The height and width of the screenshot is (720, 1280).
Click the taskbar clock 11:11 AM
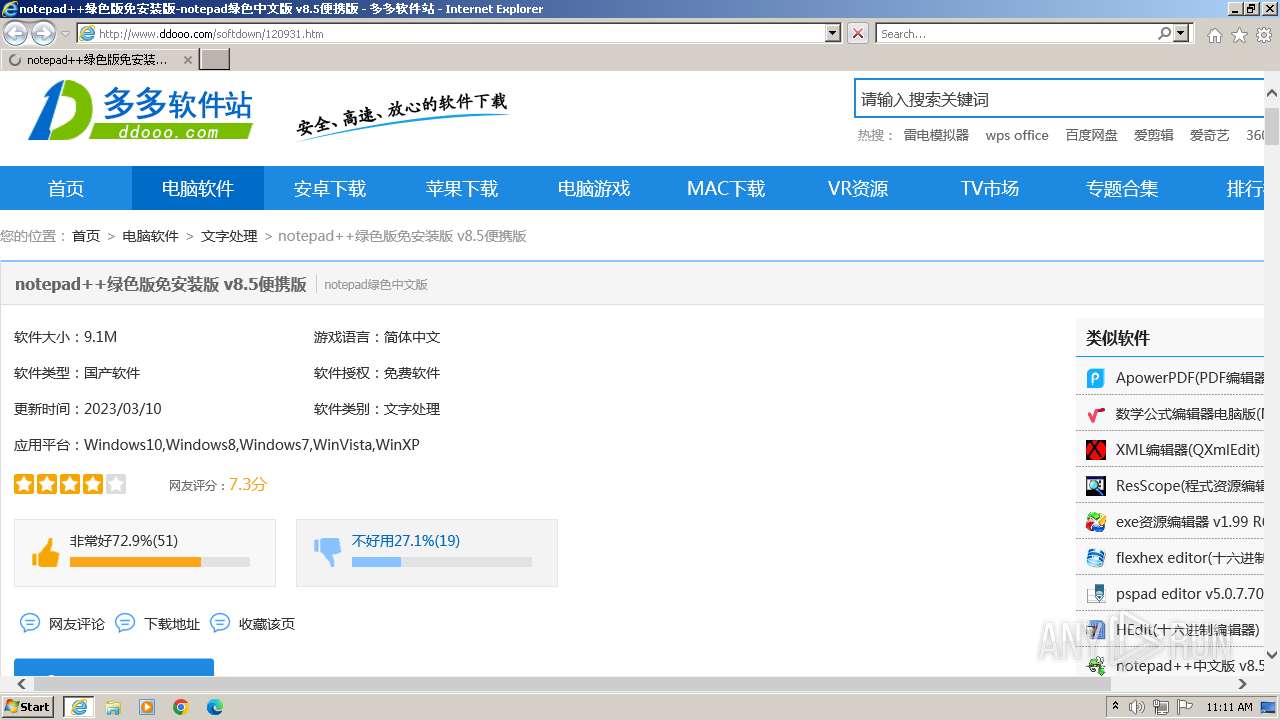tap(1229, 707)
